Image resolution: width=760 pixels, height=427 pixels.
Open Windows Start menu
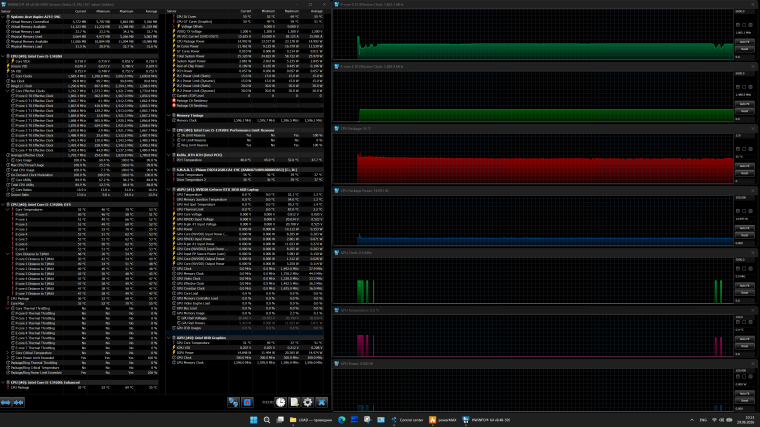pyautogui.click(x=253, y=420)
